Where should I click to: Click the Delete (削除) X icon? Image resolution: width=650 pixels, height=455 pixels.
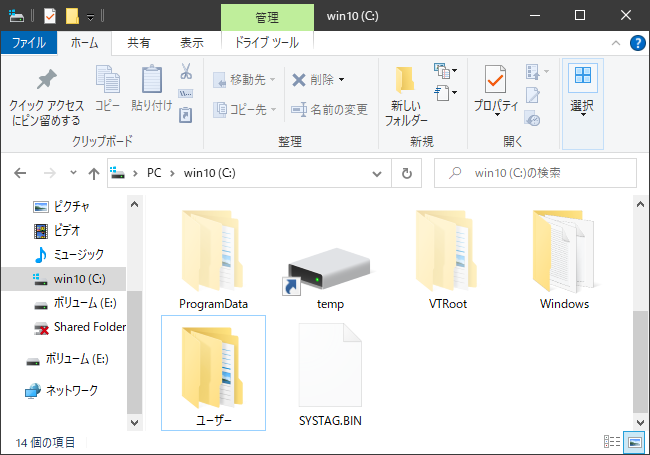(299, 80)
